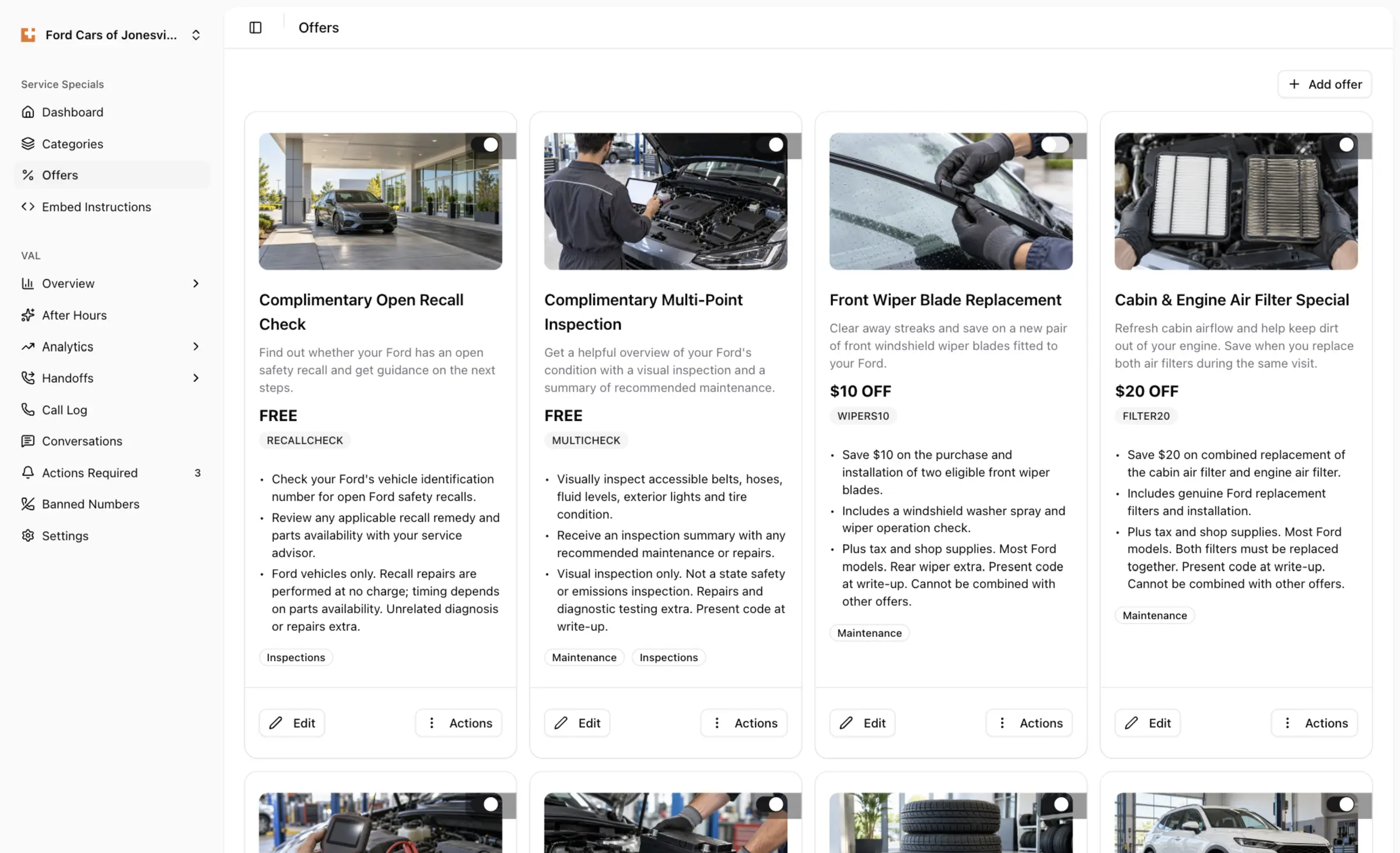The image size is (1400, 853).
Task: Expand the Analytics submenu chevron
Action: [x=196, y=346]
